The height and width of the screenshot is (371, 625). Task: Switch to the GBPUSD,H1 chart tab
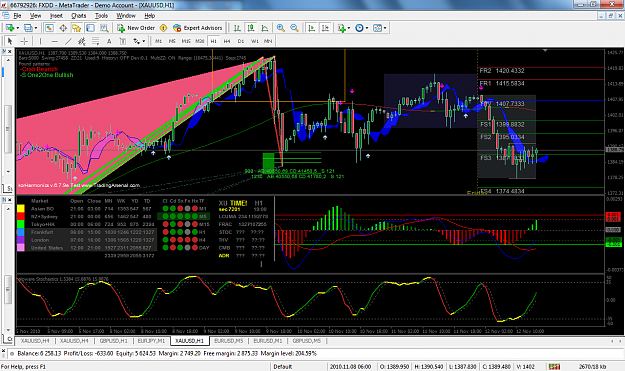tap(114, 341)
